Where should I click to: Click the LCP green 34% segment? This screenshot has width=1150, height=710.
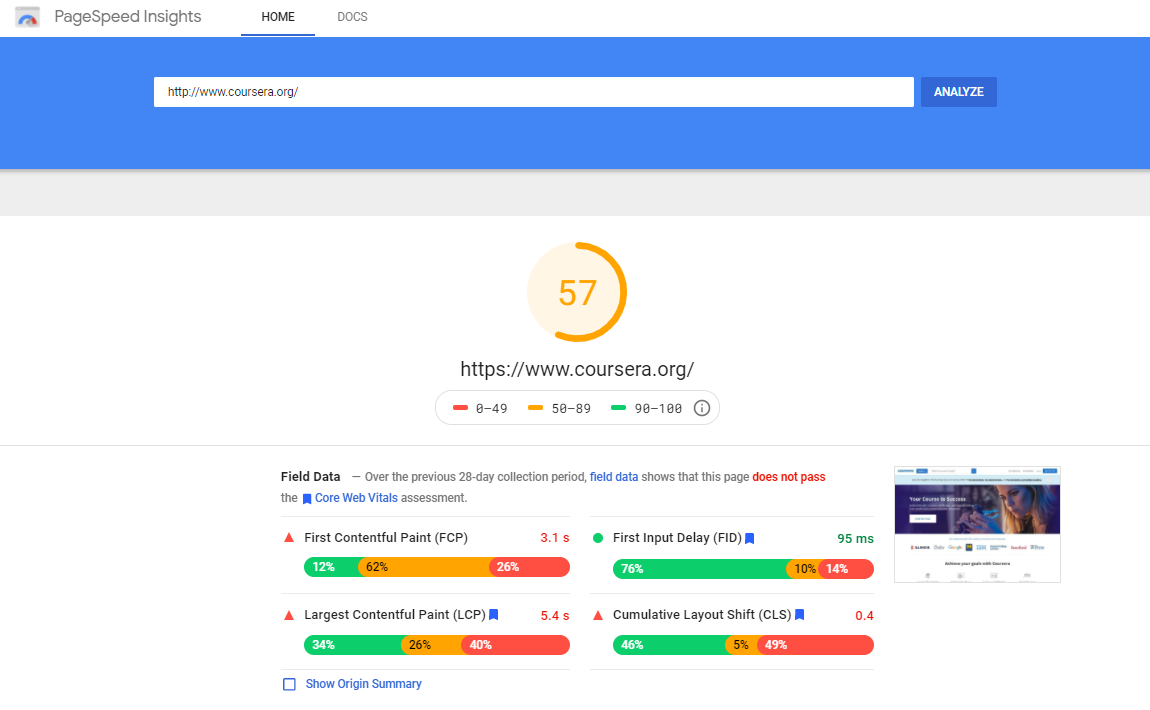[x=353, y=645]
